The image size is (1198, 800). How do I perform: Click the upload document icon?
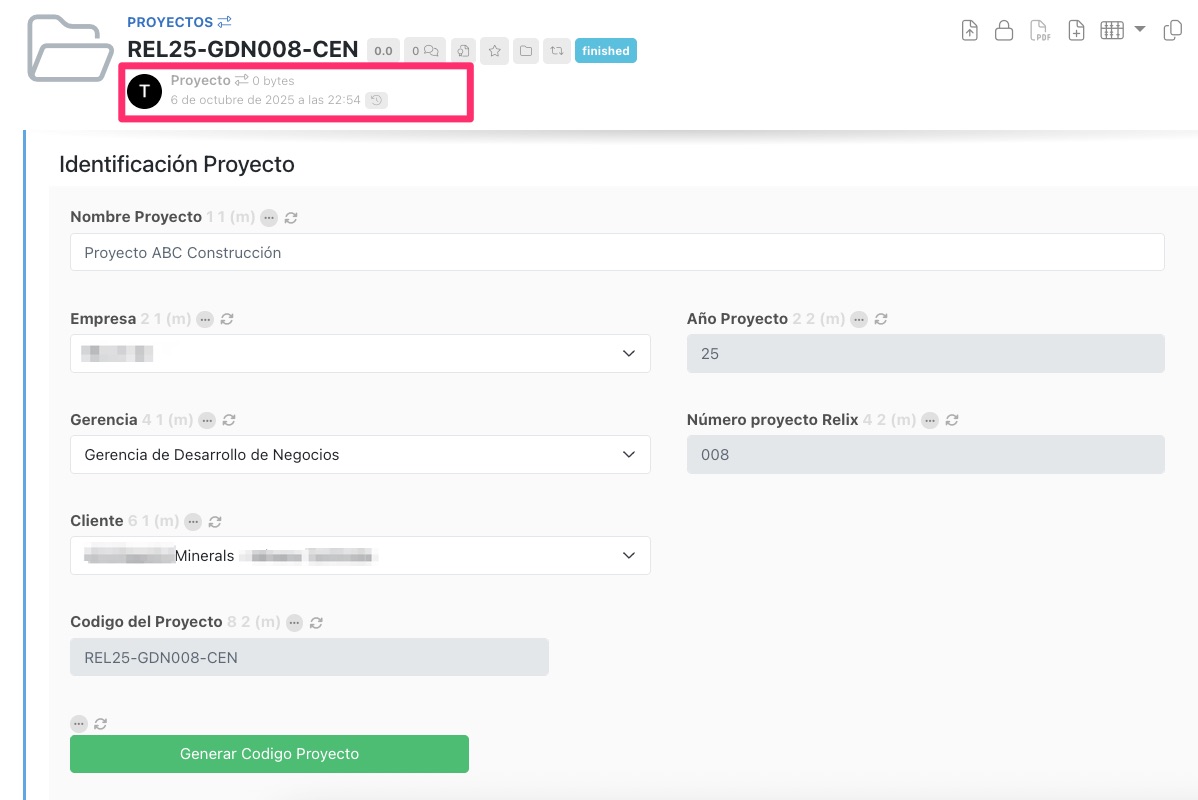pyautogui.click(x=969, y=31)
